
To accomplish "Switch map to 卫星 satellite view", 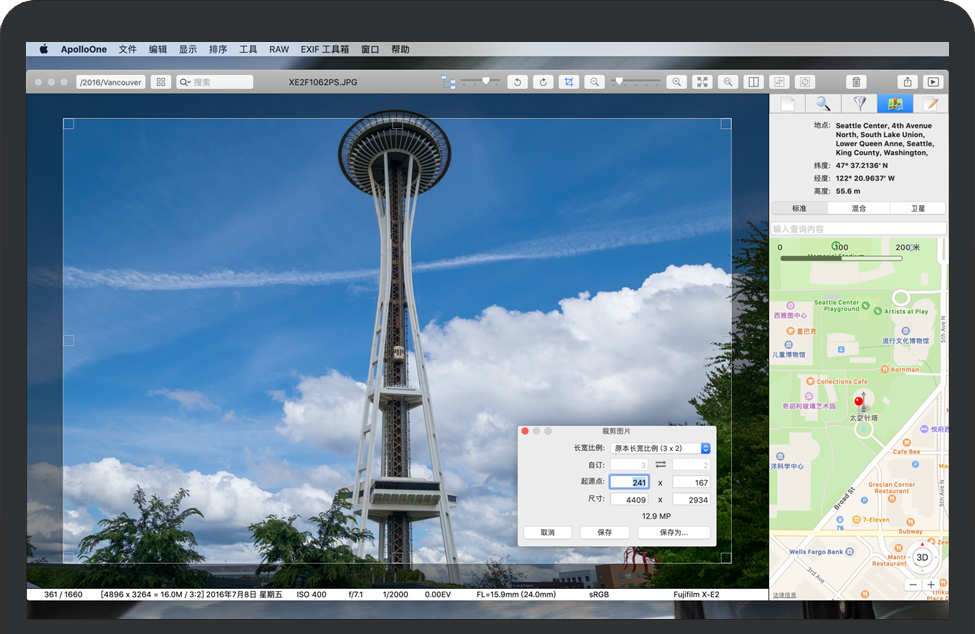I will [916, 208].
